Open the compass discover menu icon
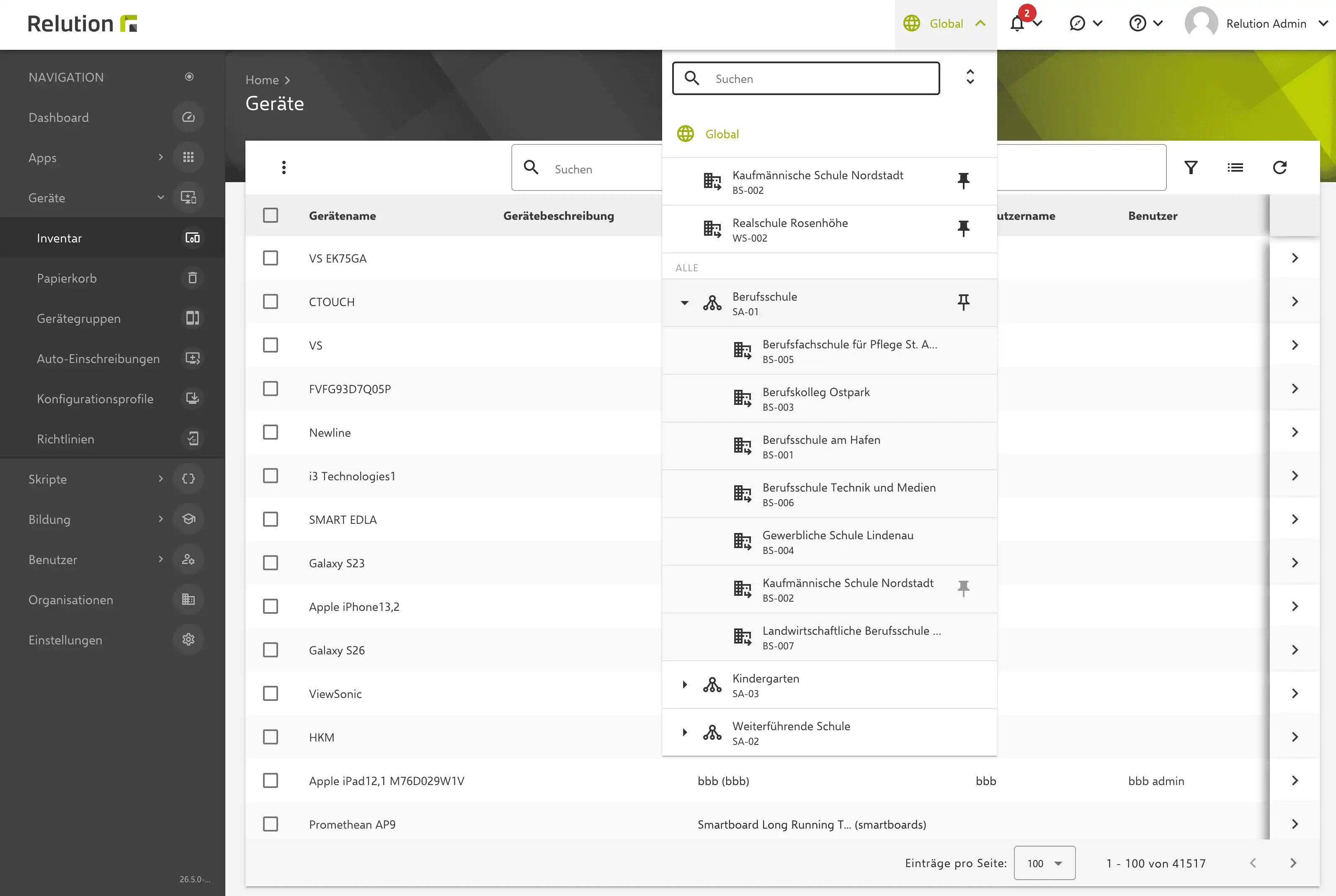Screen dimensions: 1336x896 pyautogui.click(x=1077, y=23)
